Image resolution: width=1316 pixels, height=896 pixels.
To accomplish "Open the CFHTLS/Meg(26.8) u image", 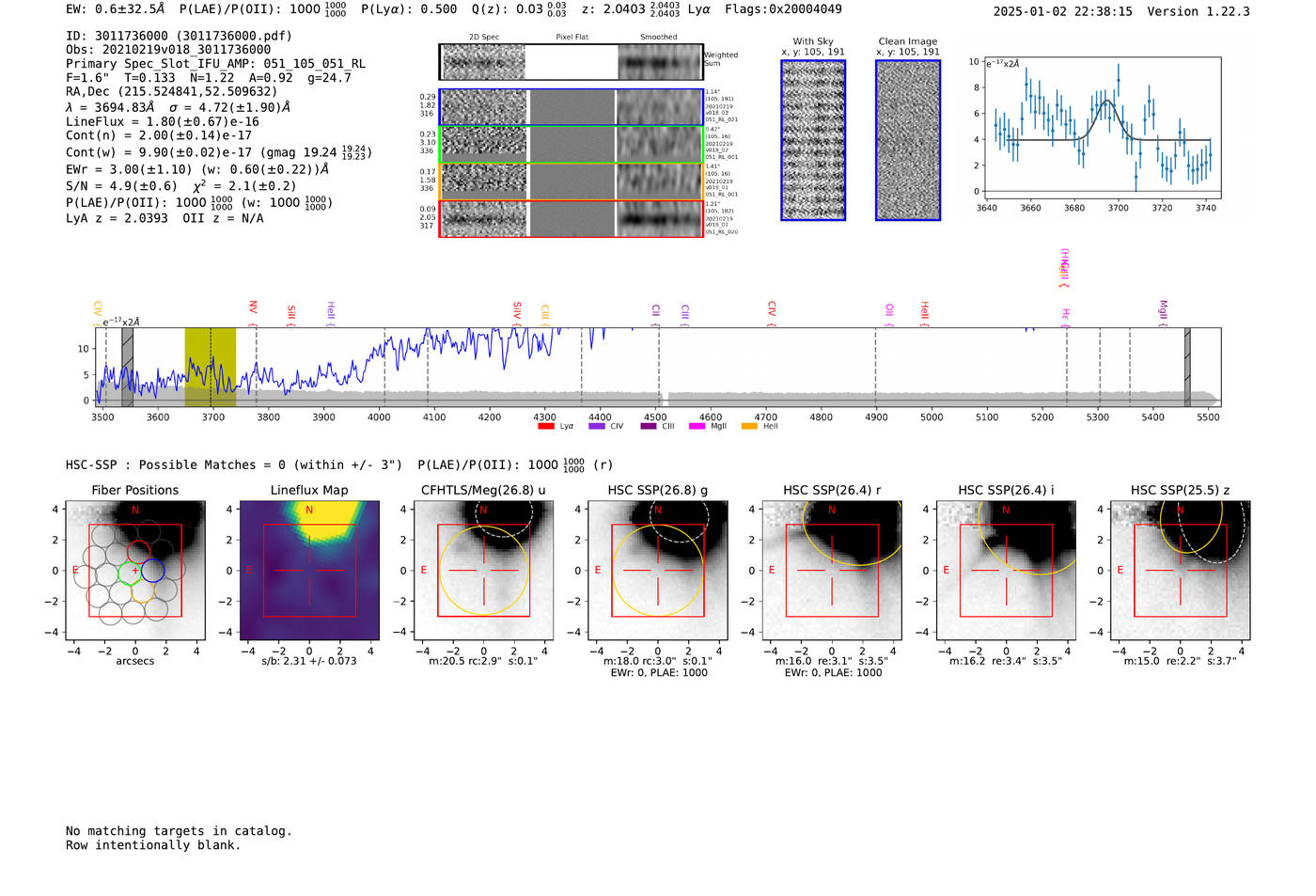I will coord(483,570).
